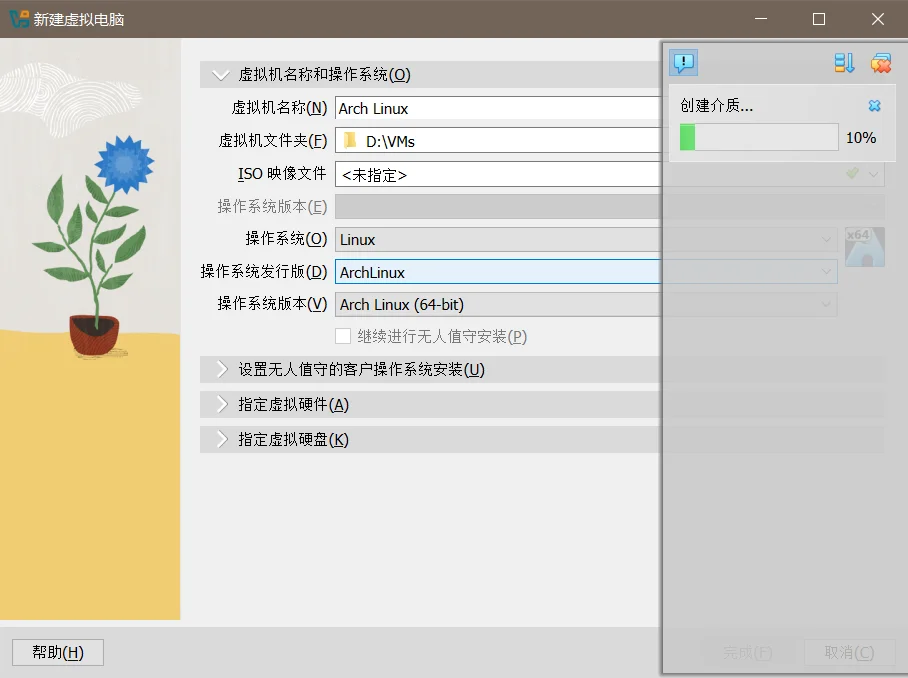Click the notification center exclamation icon
908x678 pixels.
coord(683,63)
